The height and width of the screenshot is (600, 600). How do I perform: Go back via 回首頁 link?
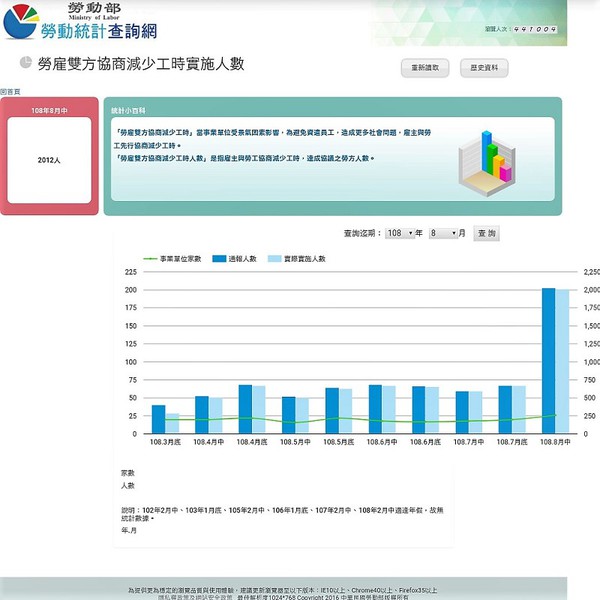11,91
